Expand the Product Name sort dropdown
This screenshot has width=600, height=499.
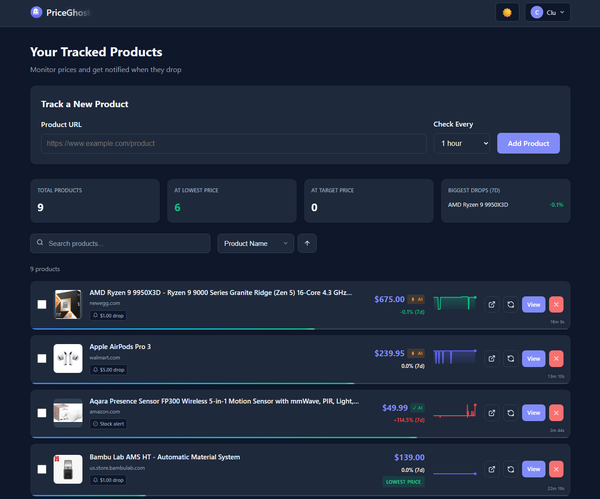[x=255, y=243]
